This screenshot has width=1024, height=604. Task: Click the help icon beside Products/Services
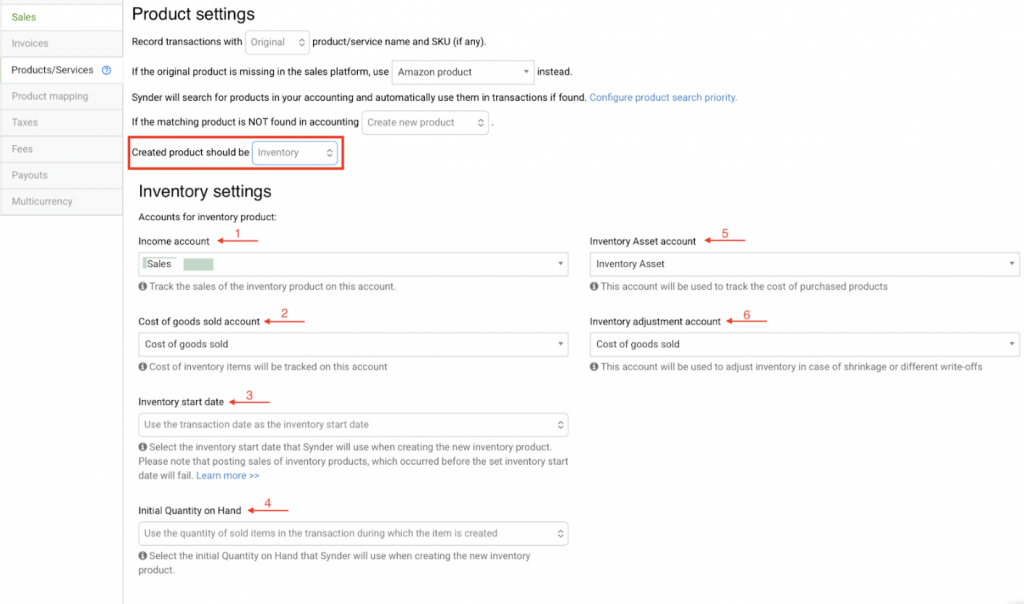[x=108, y=70]
